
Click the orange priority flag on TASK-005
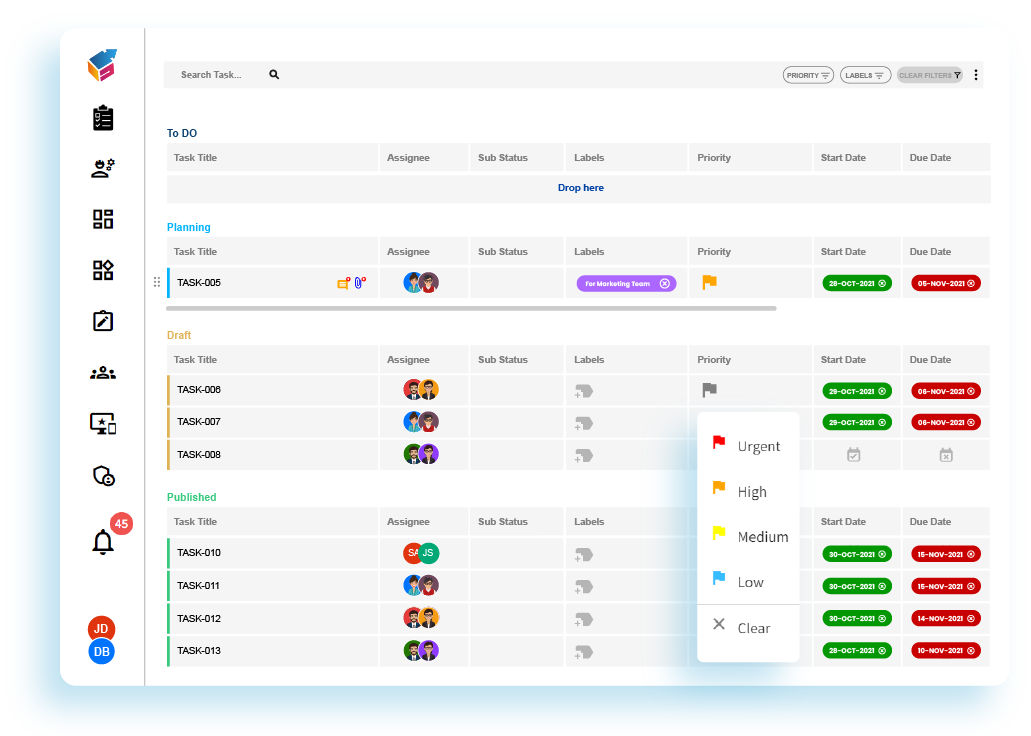(x=709, y=283)
